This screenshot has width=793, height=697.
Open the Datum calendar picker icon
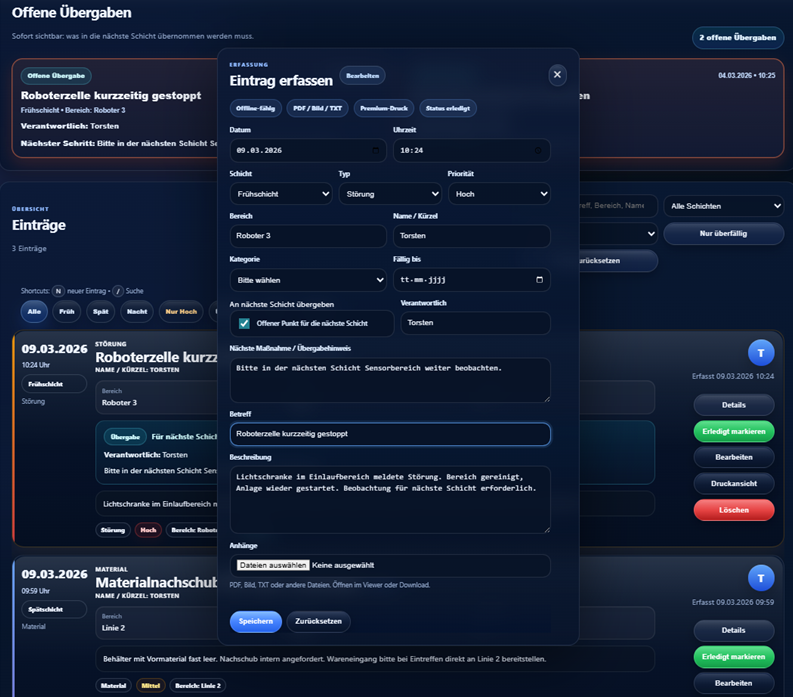point(375,151)
